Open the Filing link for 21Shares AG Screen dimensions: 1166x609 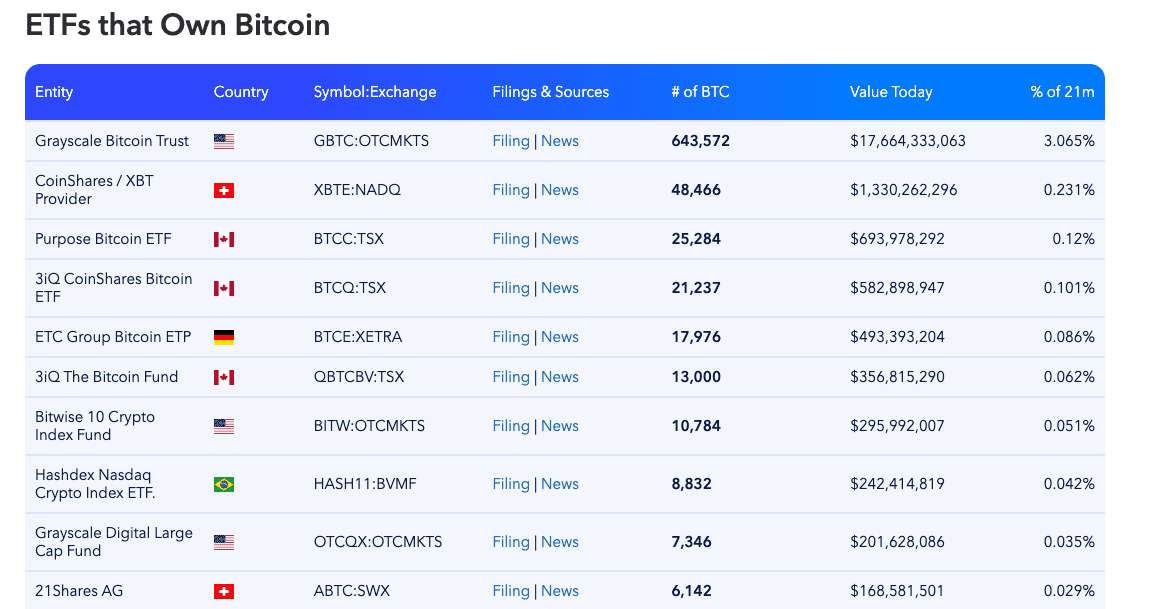511,591
